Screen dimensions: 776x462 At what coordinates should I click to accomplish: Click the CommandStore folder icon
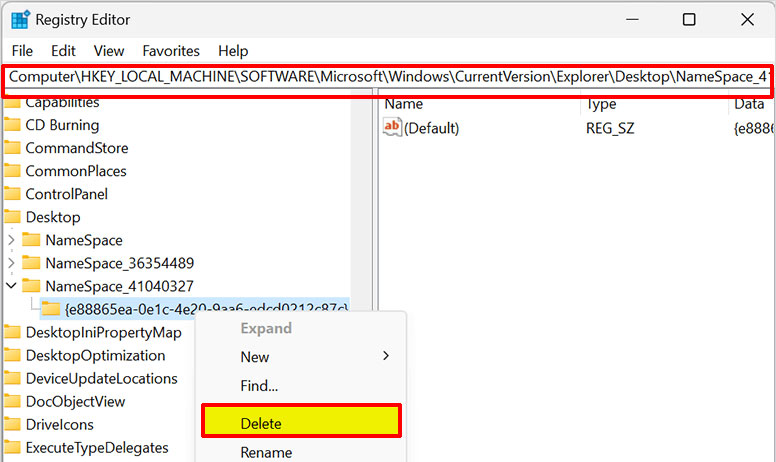click(x=12, y=147)
